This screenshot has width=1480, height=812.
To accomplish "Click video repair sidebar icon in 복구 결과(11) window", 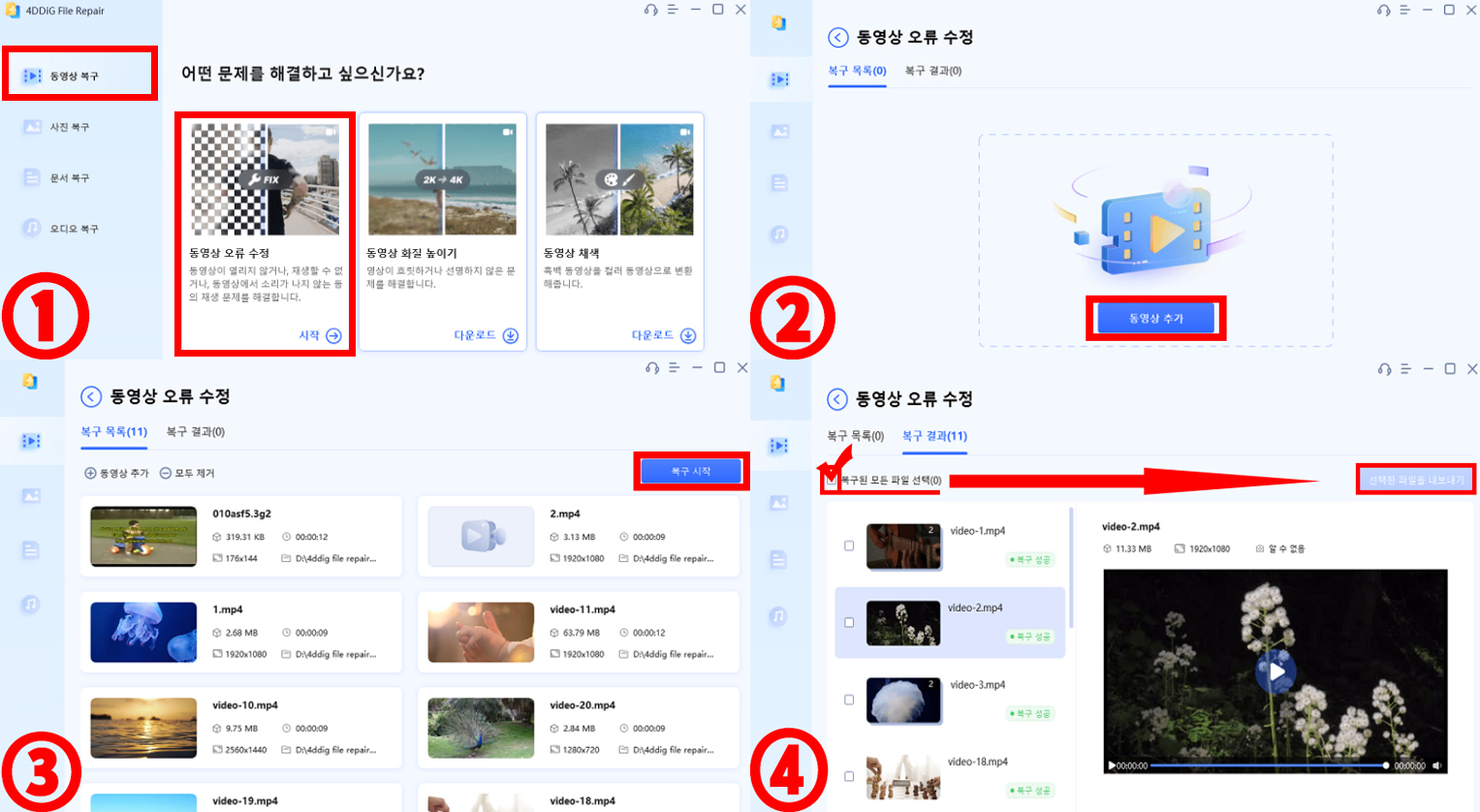I will coord(779,446).
